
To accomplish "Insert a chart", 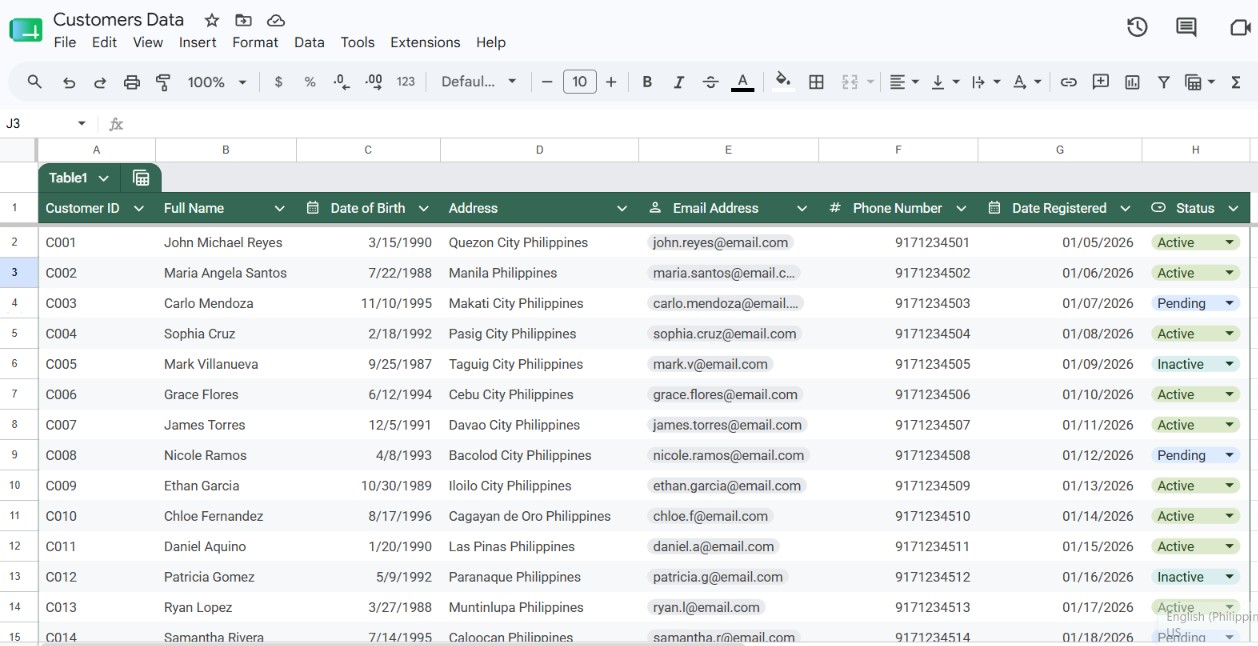I will (x=1132, y=82).
